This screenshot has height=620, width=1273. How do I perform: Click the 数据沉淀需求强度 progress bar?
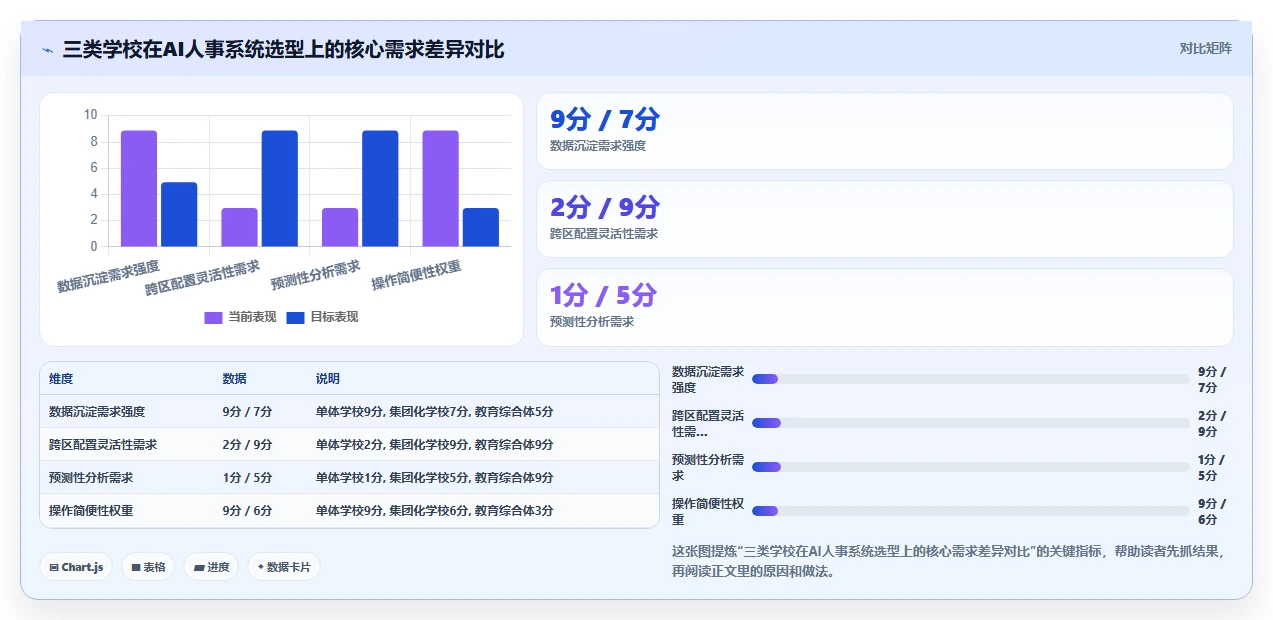coord(971,379)
